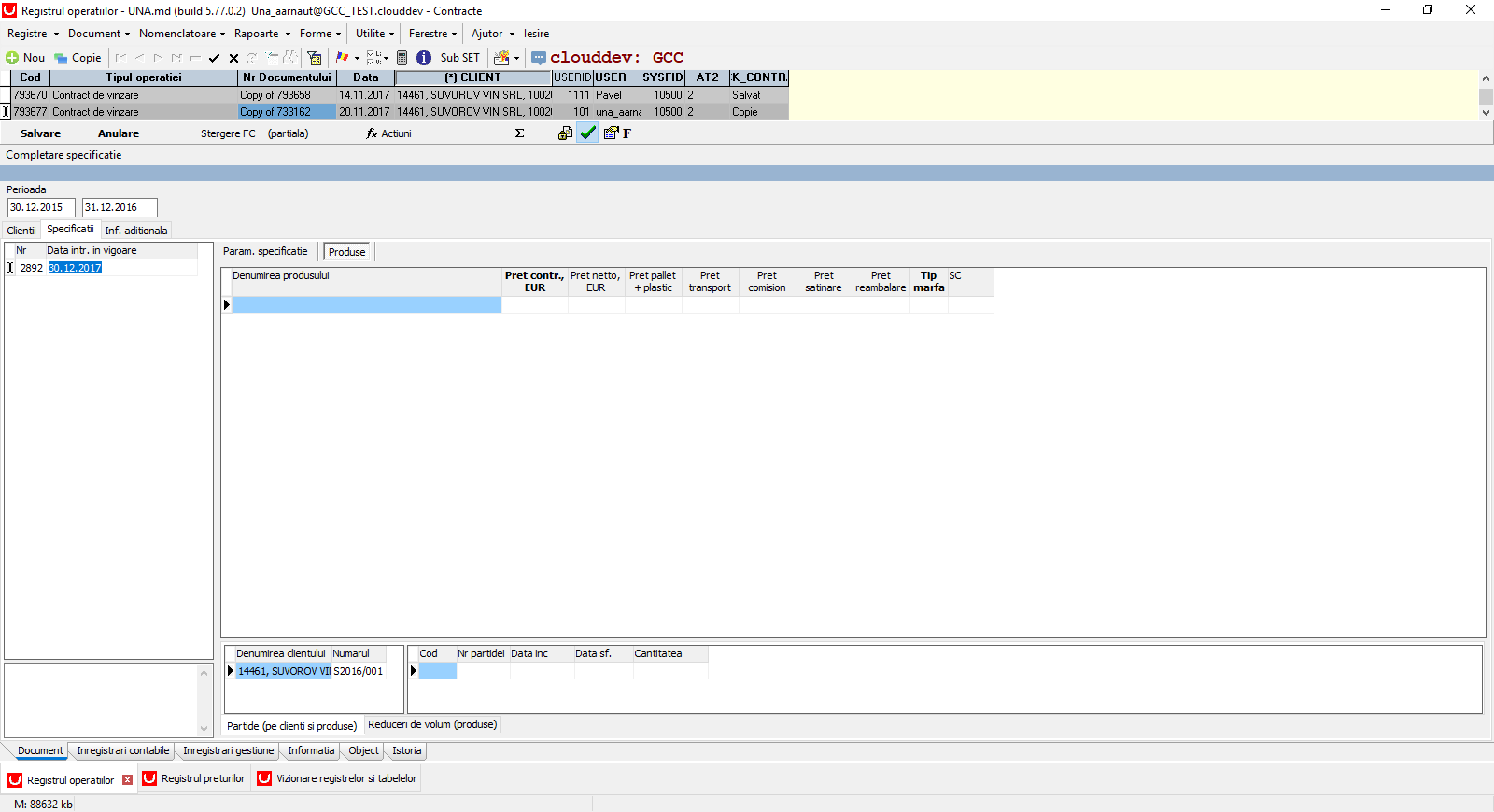Open the Inregistrari contabile bottom tab

pyautogui.click(x=123, y=750)
